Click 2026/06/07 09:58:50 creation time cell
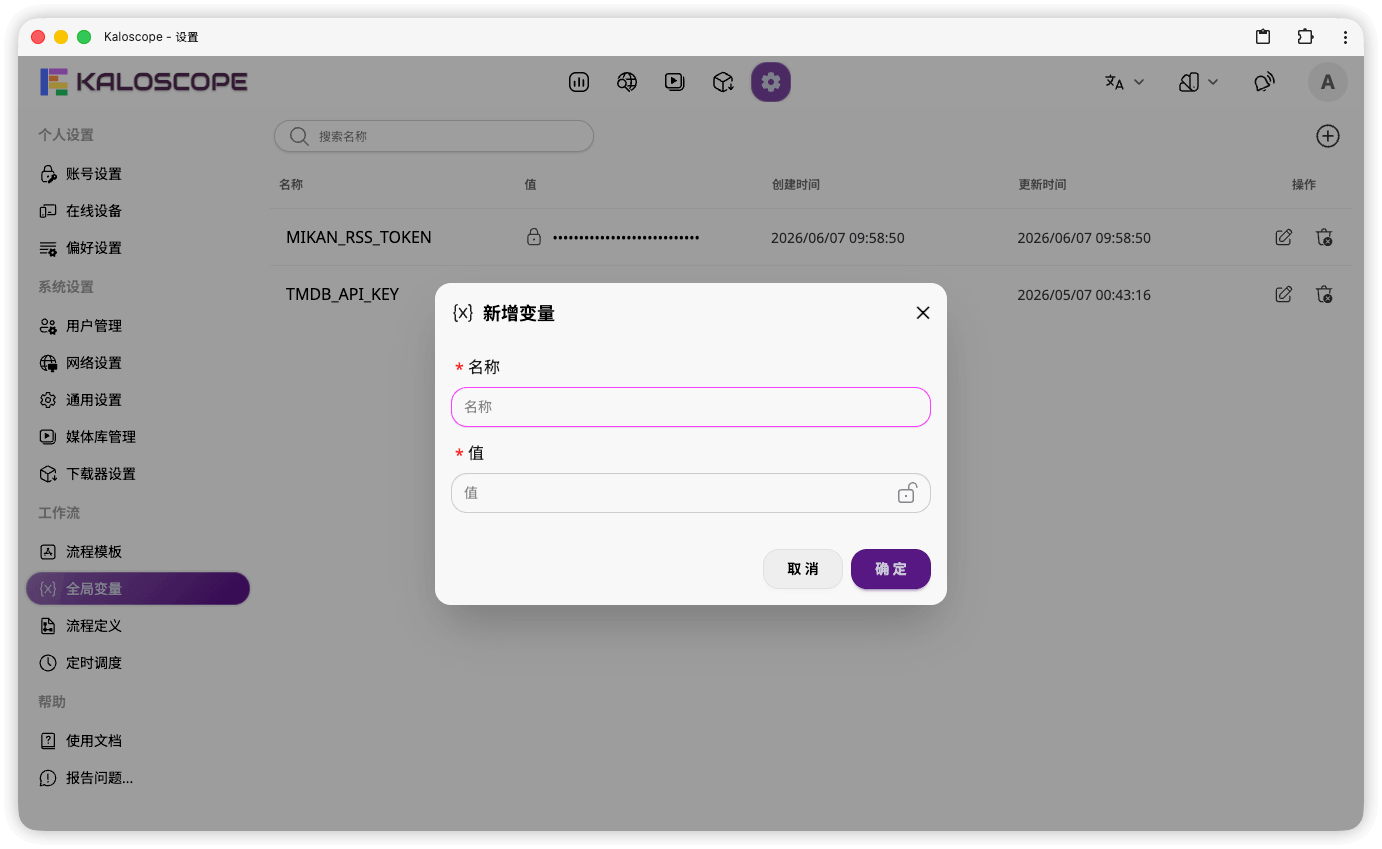 838,238
